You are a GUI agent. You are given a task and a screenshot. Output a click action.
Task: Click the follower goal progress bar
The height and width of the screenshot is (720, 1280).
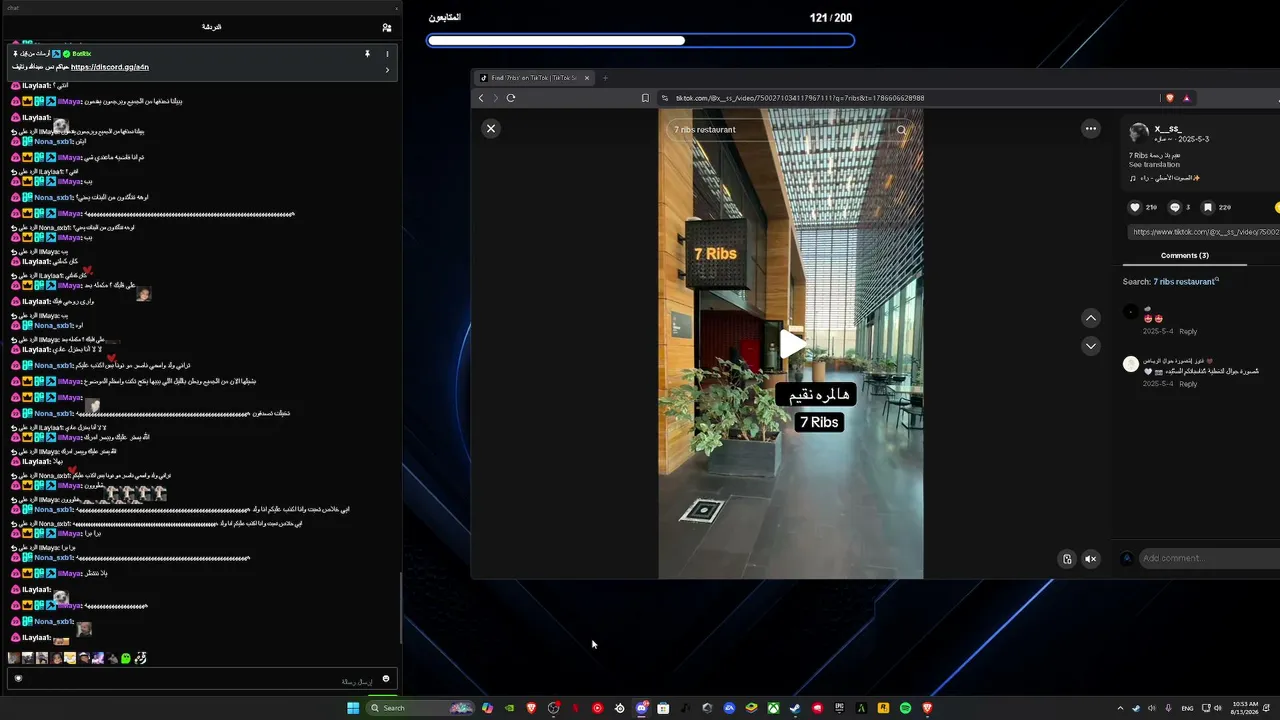[x=640, y=41]
